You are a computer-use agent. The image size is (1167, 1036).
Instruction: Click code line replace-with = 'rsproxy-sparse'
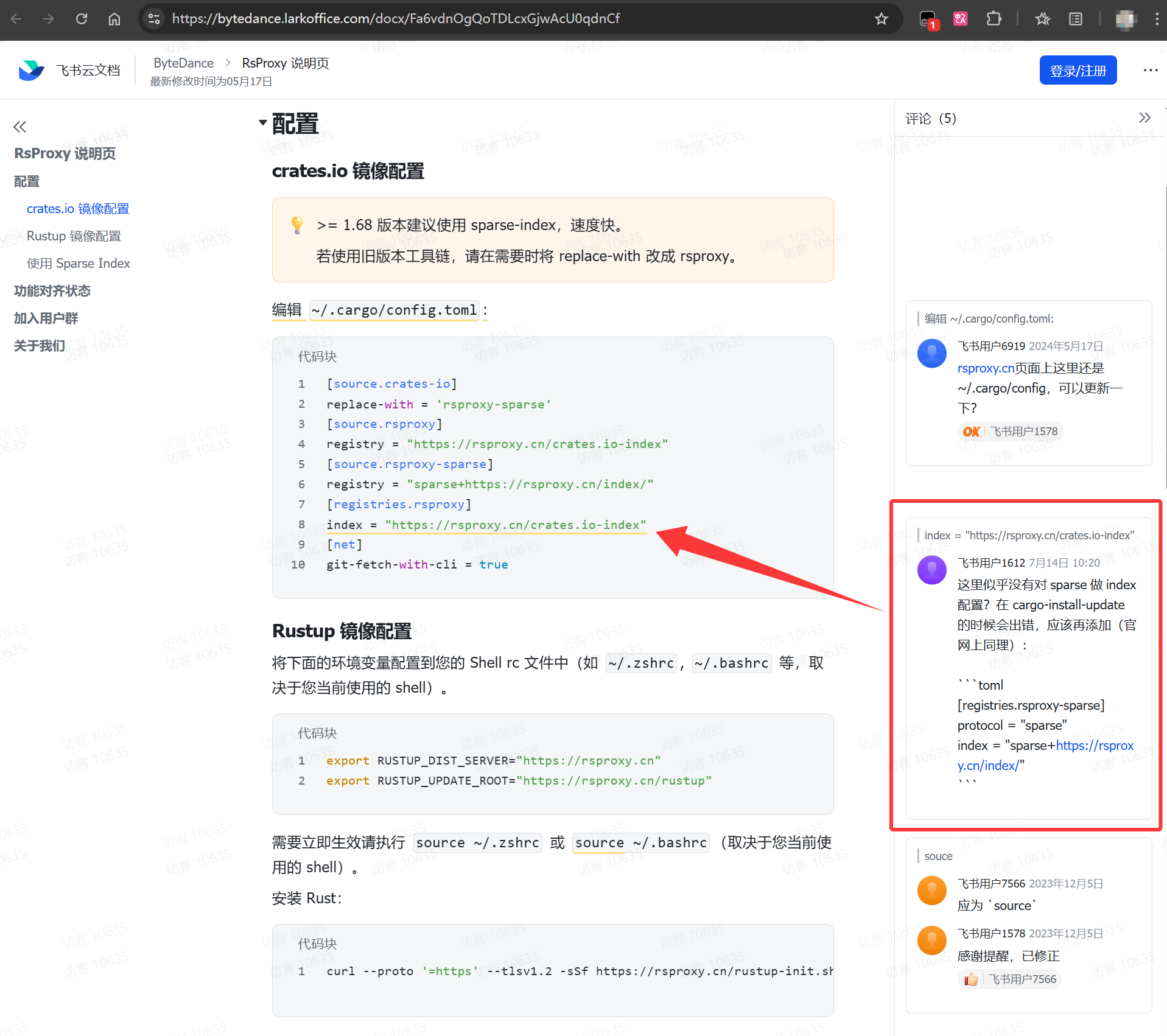click(439, 404)
